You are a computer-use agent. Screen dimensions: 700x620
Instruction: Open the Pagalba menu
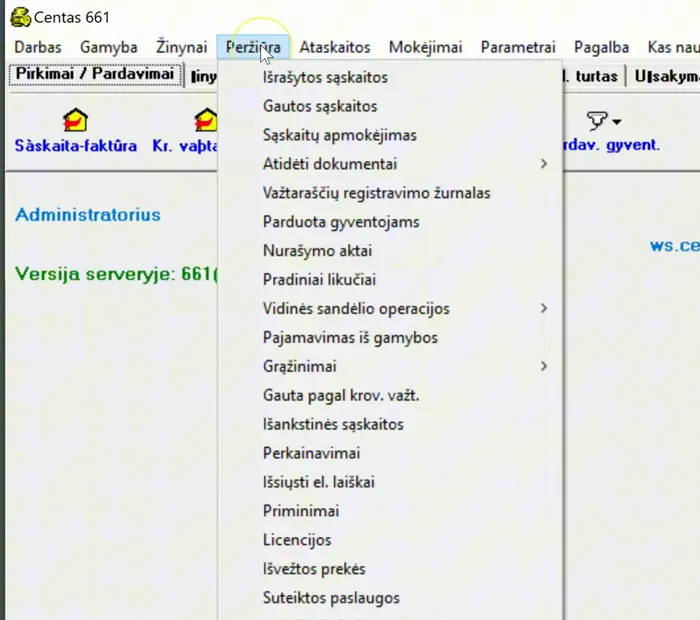[601, 47]
